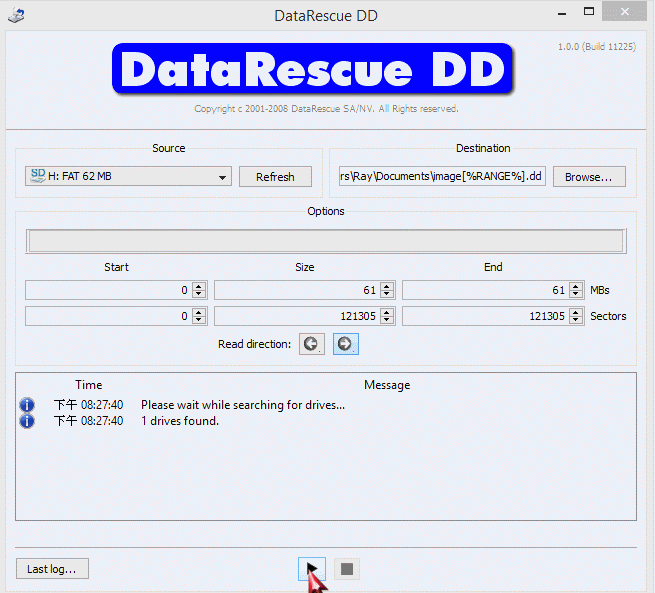Decrease Start value in Sectors
Viewport: 655px width, 593px height.
point(199,320)
